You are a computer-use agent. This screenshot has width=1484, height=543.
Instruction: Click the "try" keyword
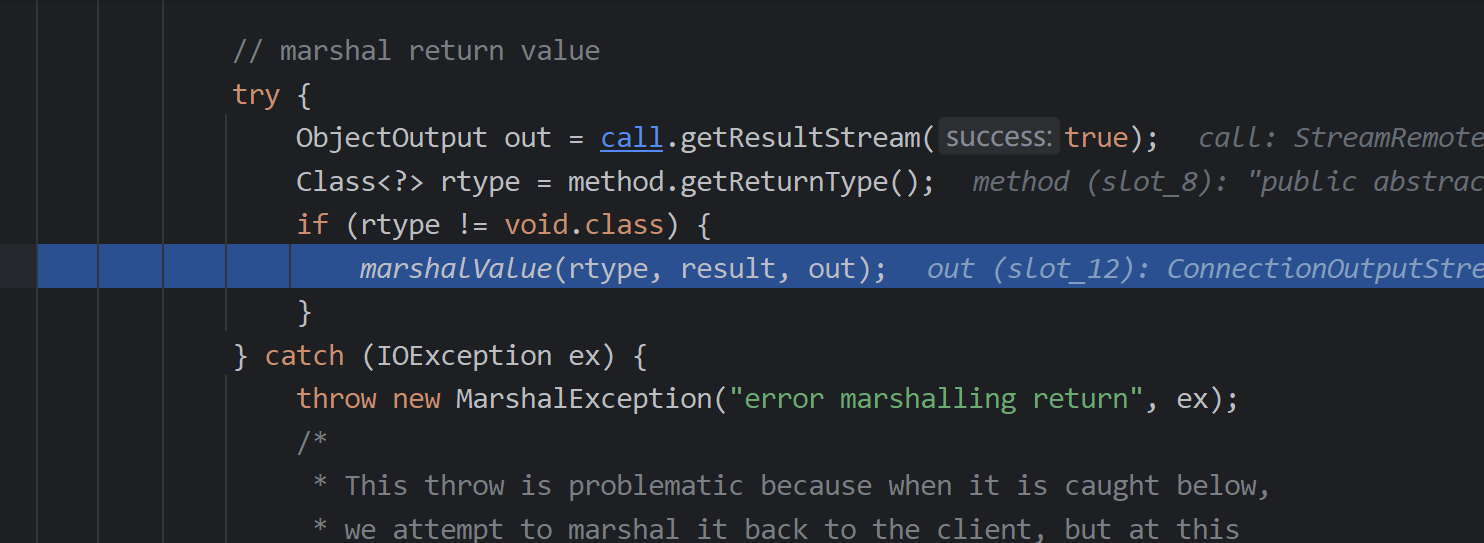[256, 95]
